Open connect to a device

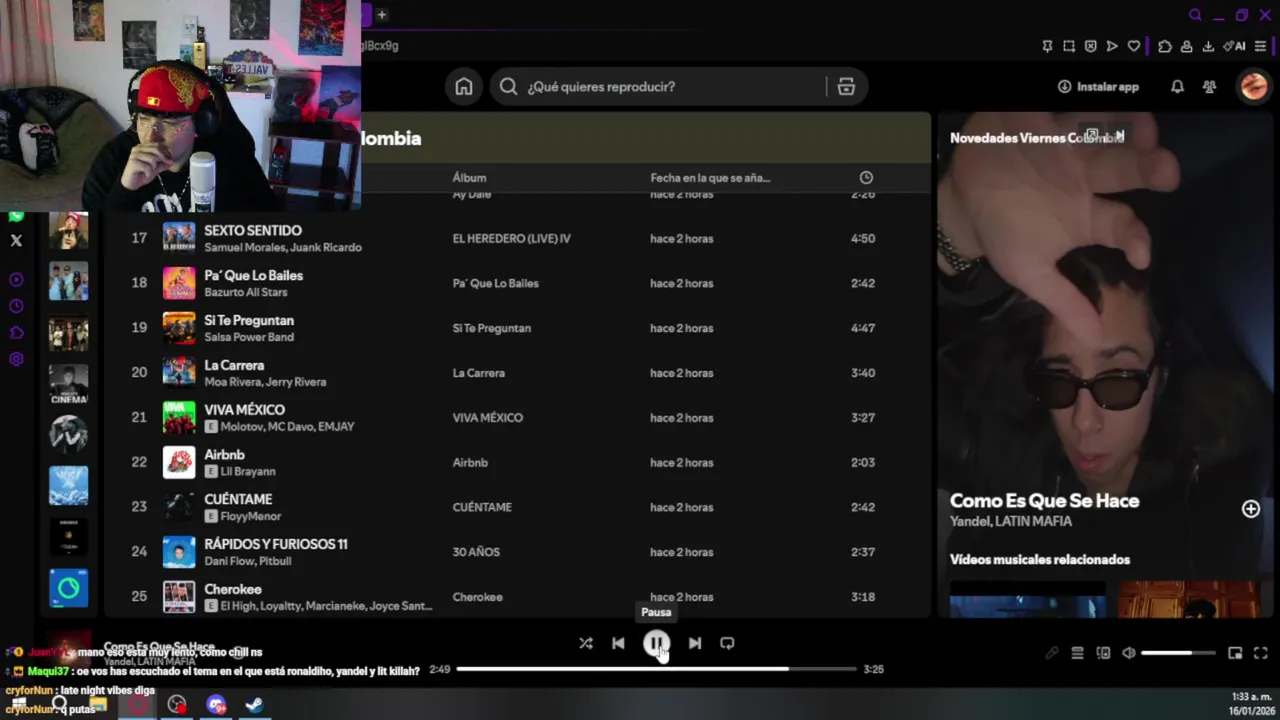[x=1103, y=653]
